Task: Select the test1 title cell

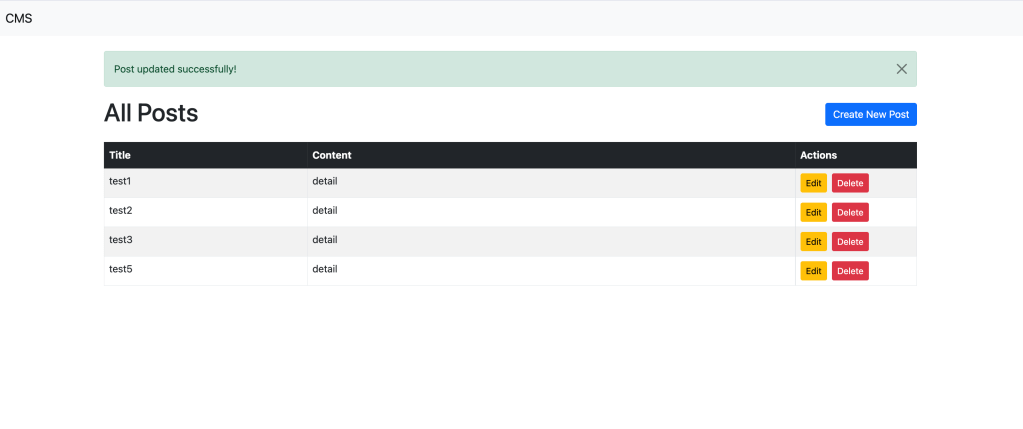Action: [120, 182]
